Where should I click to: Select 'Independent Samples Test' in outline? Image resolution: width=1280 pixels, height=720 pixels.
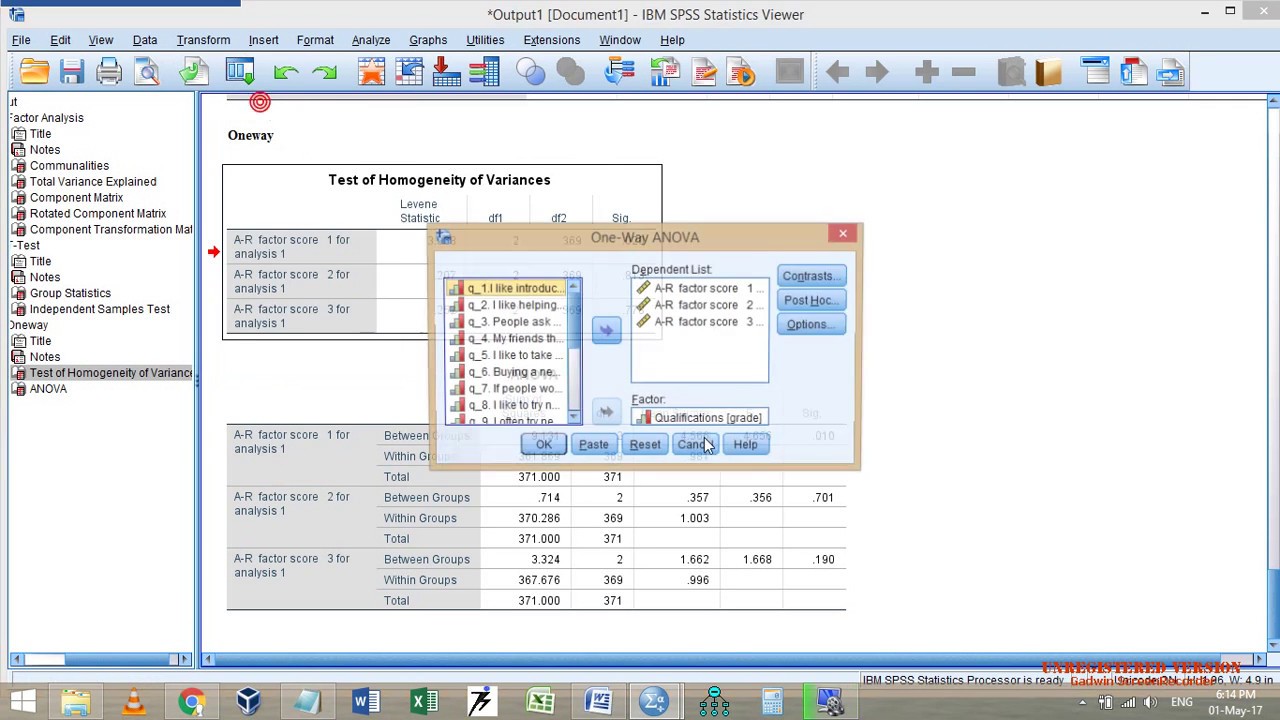pos(100,309)
